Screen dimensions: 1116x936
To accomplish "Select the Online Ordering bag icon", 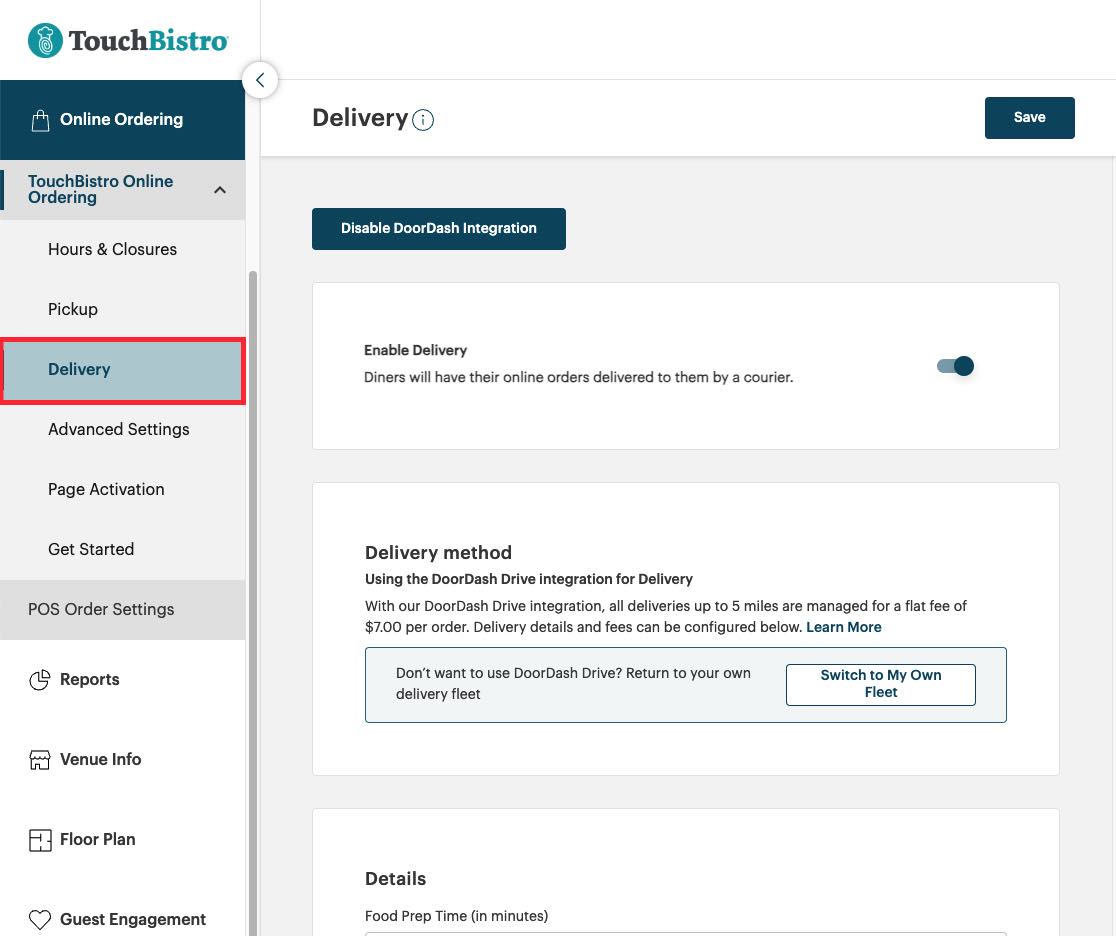I will pos(40,119).
